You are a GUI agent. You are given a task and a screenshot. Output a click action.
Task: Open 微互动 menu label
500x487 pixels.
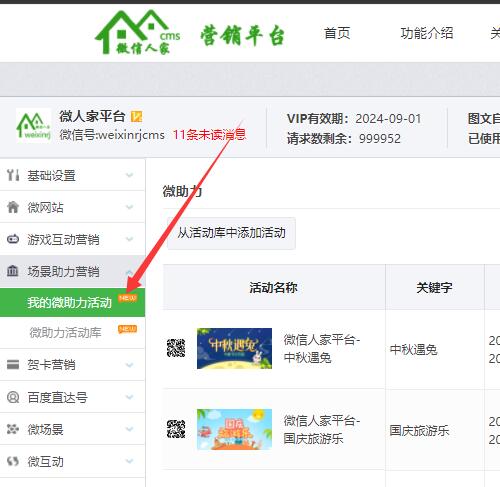(x=45, y=462)
